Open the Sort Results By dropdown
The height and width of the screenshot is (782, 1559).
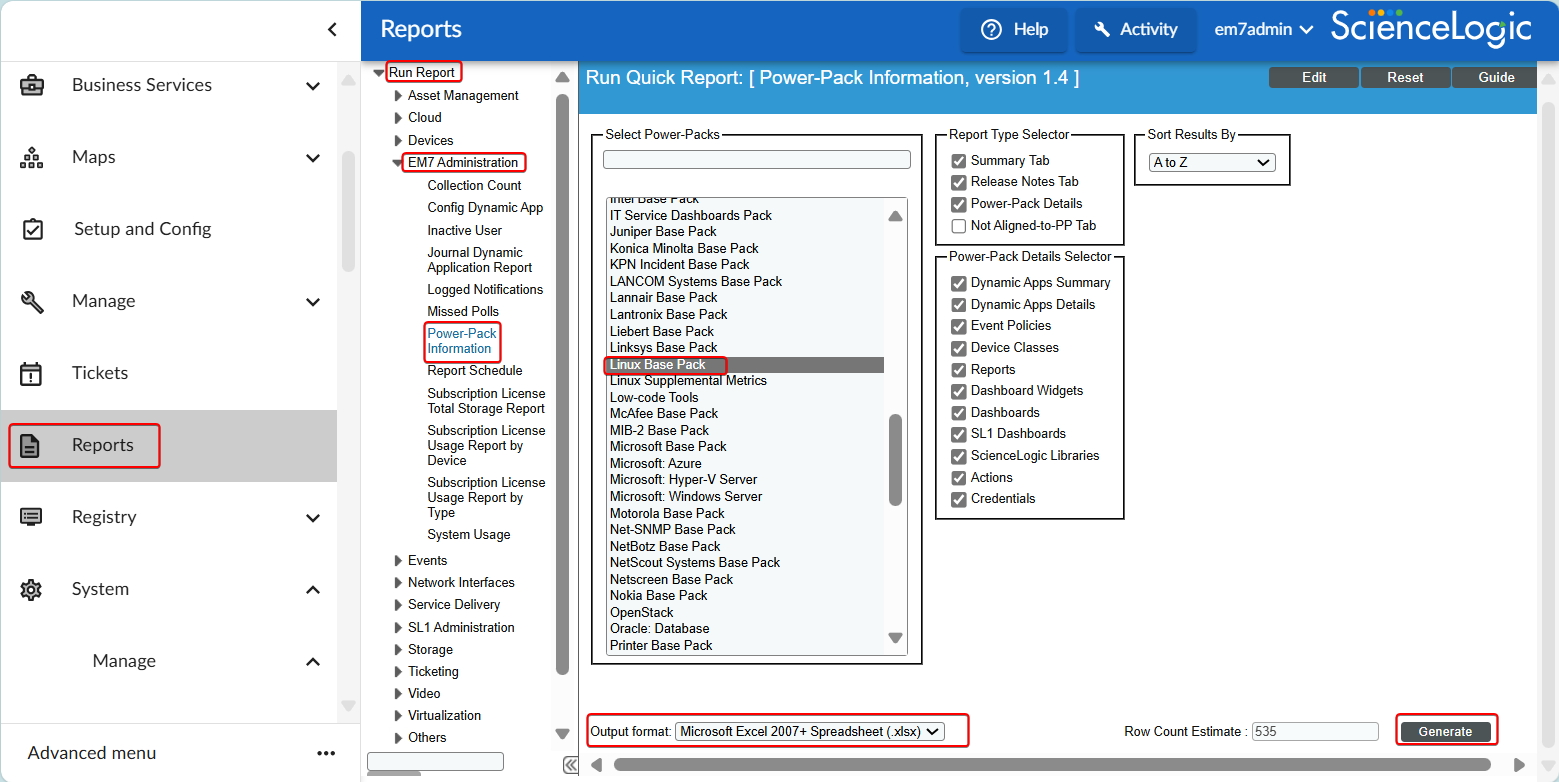[x=1211, y=161]
